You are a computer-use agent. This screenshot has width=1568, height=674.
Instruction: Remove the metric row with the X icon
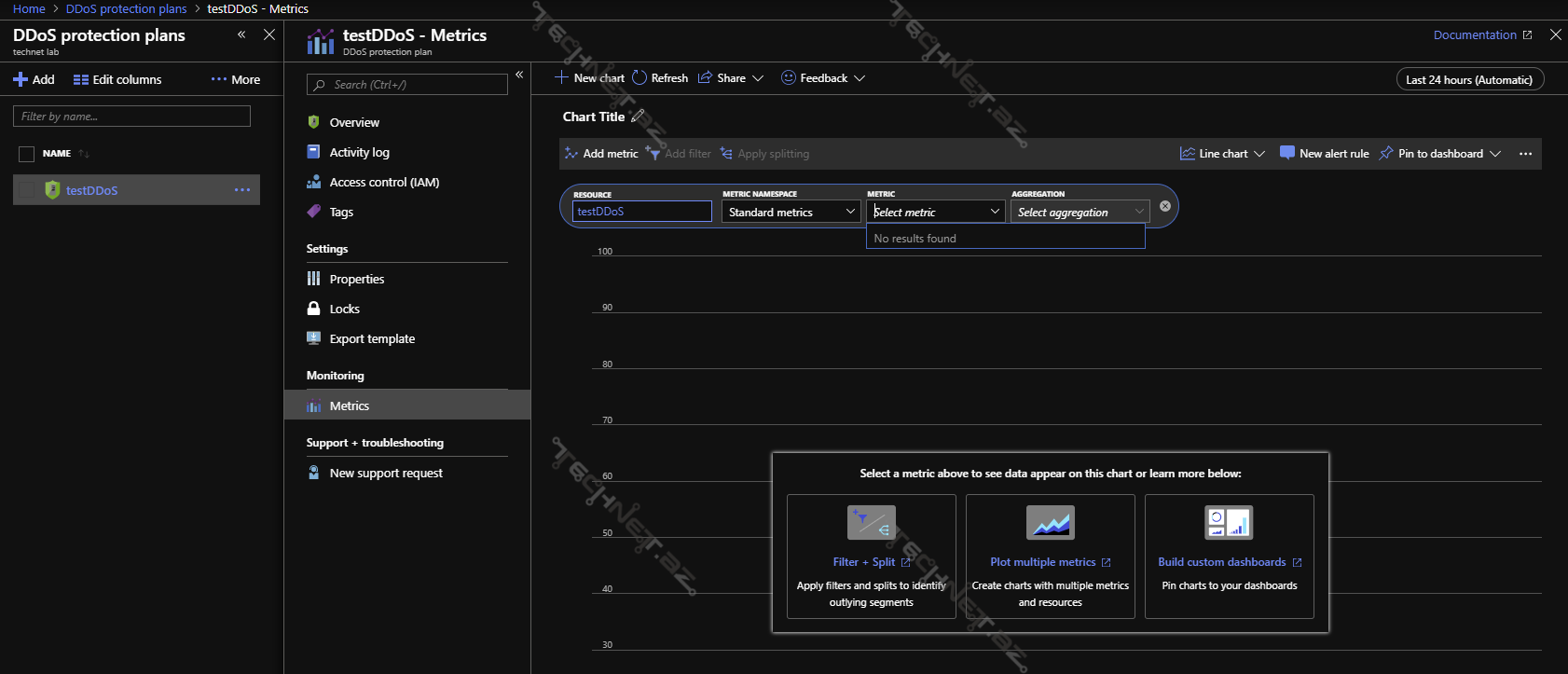pyautogui.click(x=1164, y=206)
